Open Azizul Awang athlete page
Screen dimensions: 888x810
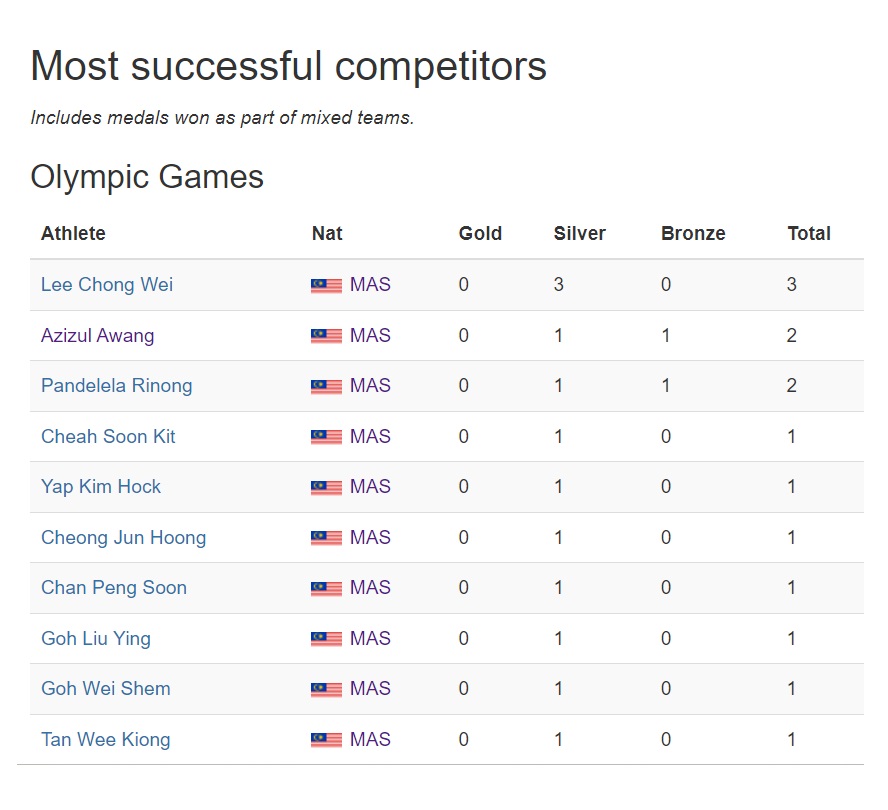(x=97, y=335)
